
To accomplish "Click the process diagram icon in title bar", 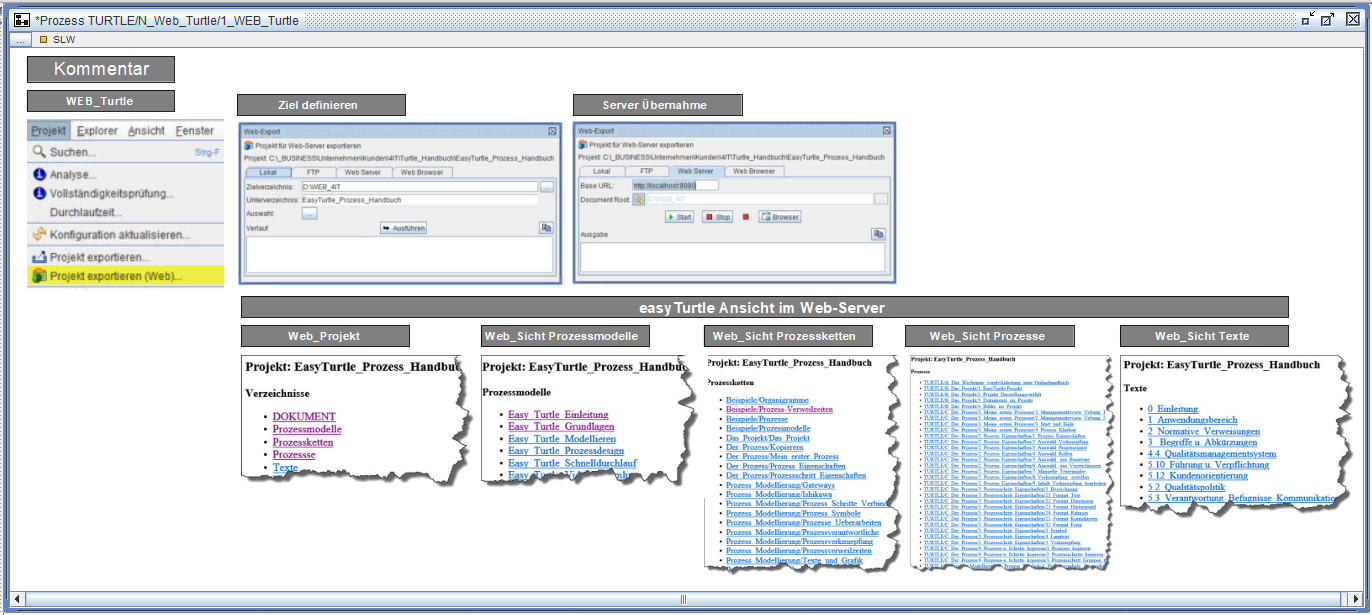I will pyautogui.click(x=22, y=20).
